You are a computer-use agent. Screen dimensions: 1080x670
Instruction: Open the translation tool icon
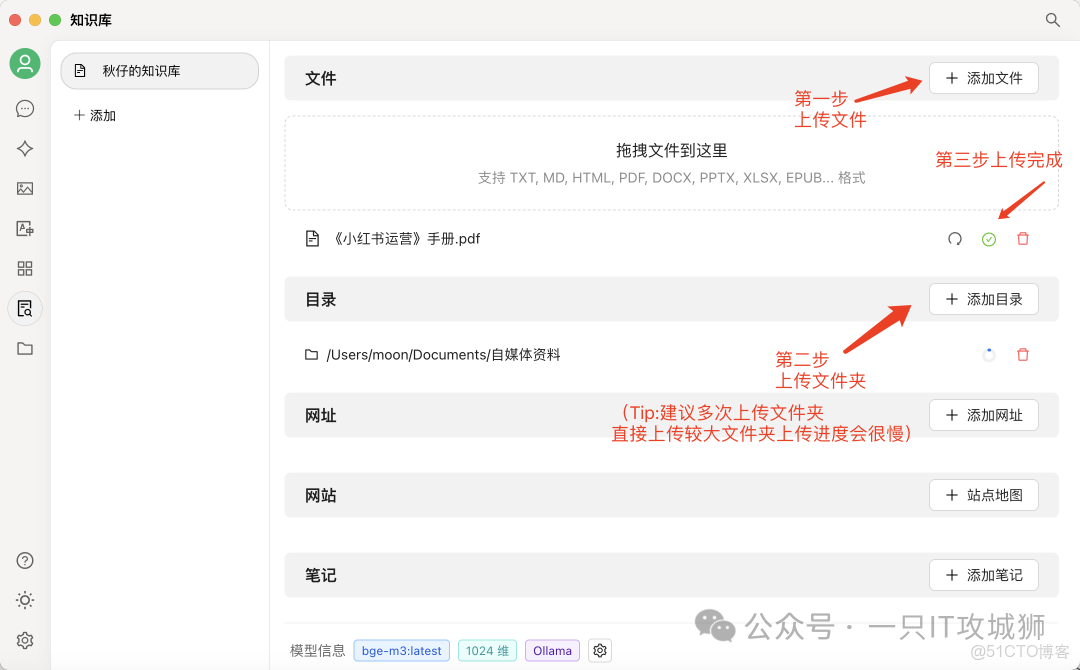tap(24, 228)
